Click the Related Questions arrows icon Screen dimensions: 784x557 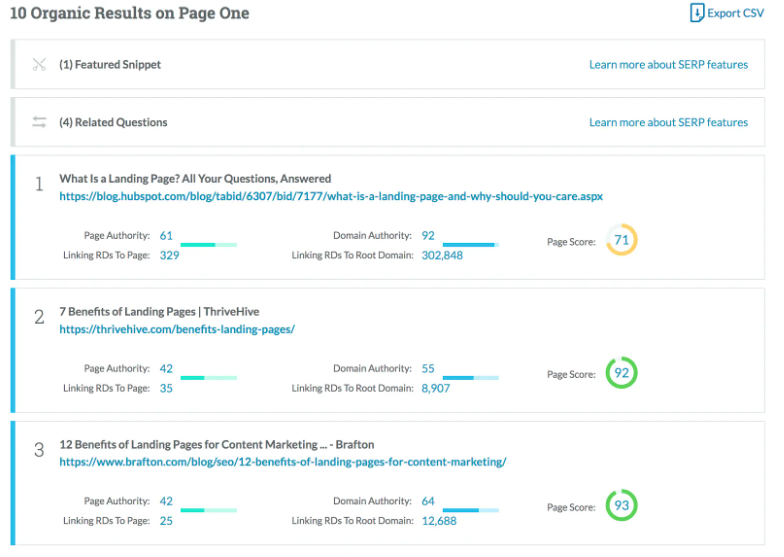point(39,122)
